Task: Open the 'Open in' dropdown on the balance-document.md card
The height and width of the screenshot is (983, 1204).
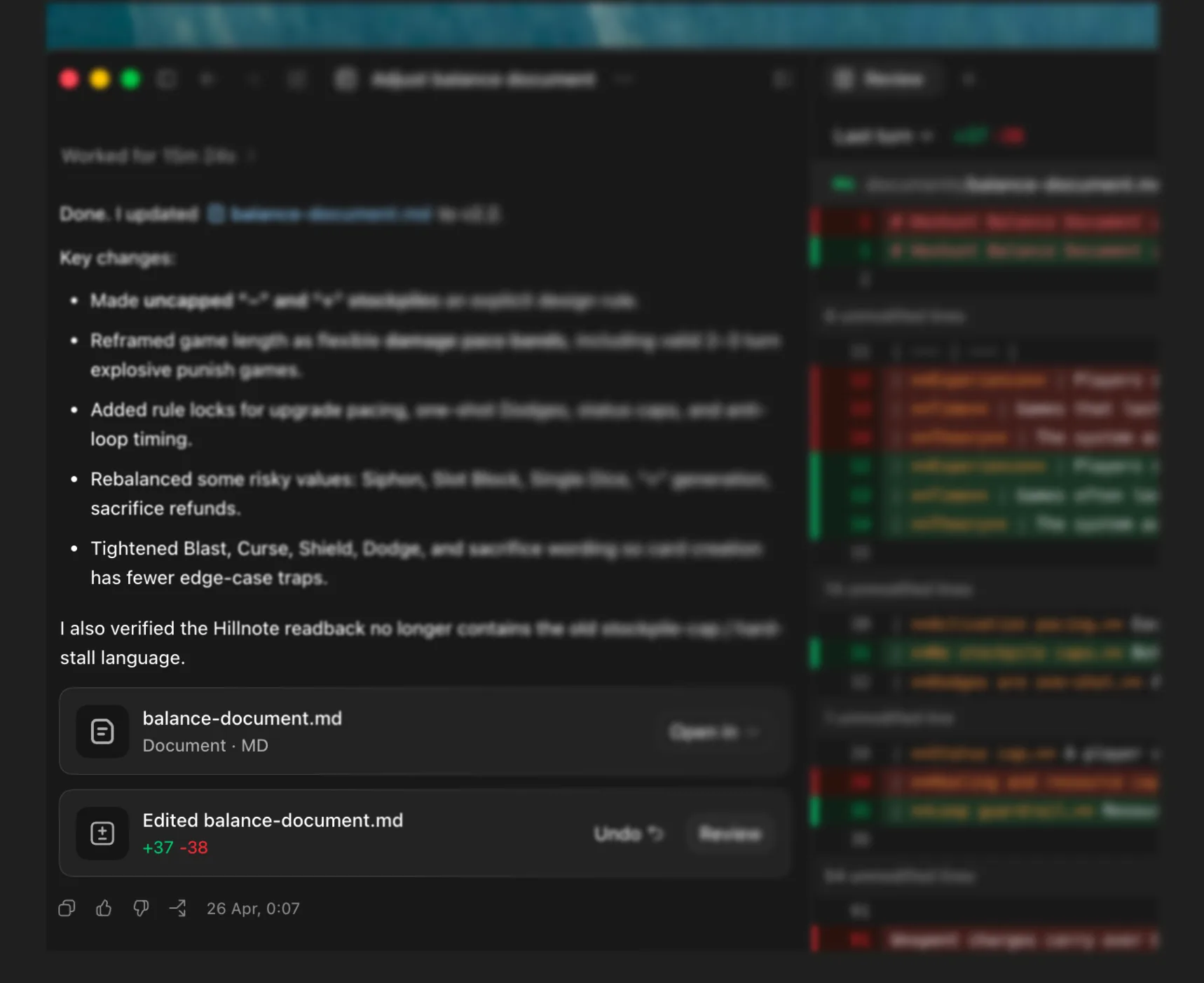Action: tap(713, 732)
